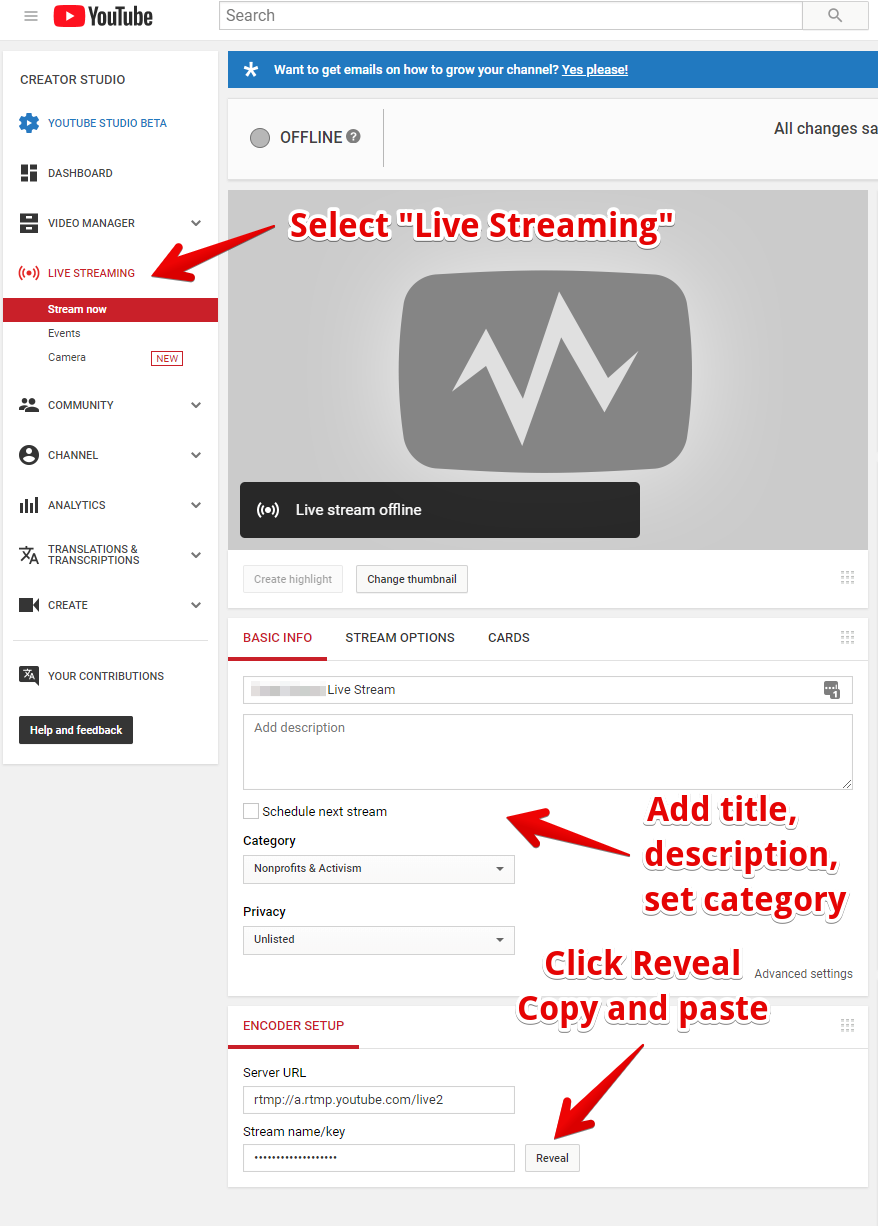Viewport: 878px width, 1226px height.
Task: Click the Create camera icon
Action: click(x=29, y=605)
